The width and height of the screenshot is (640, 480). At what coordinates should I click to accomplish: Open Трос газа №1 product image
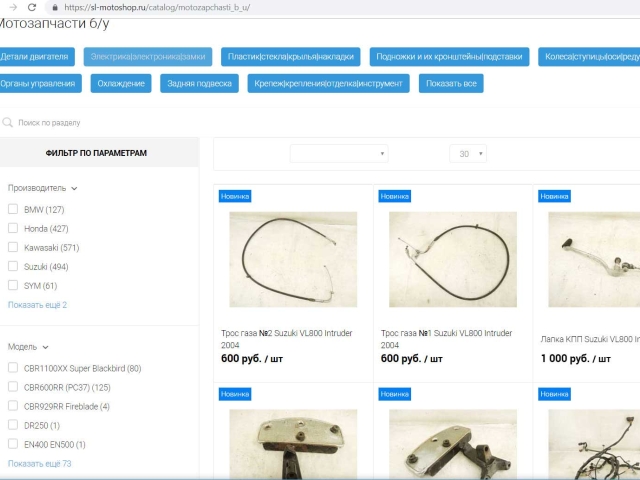pyautogui.click(x=453, y=259)
